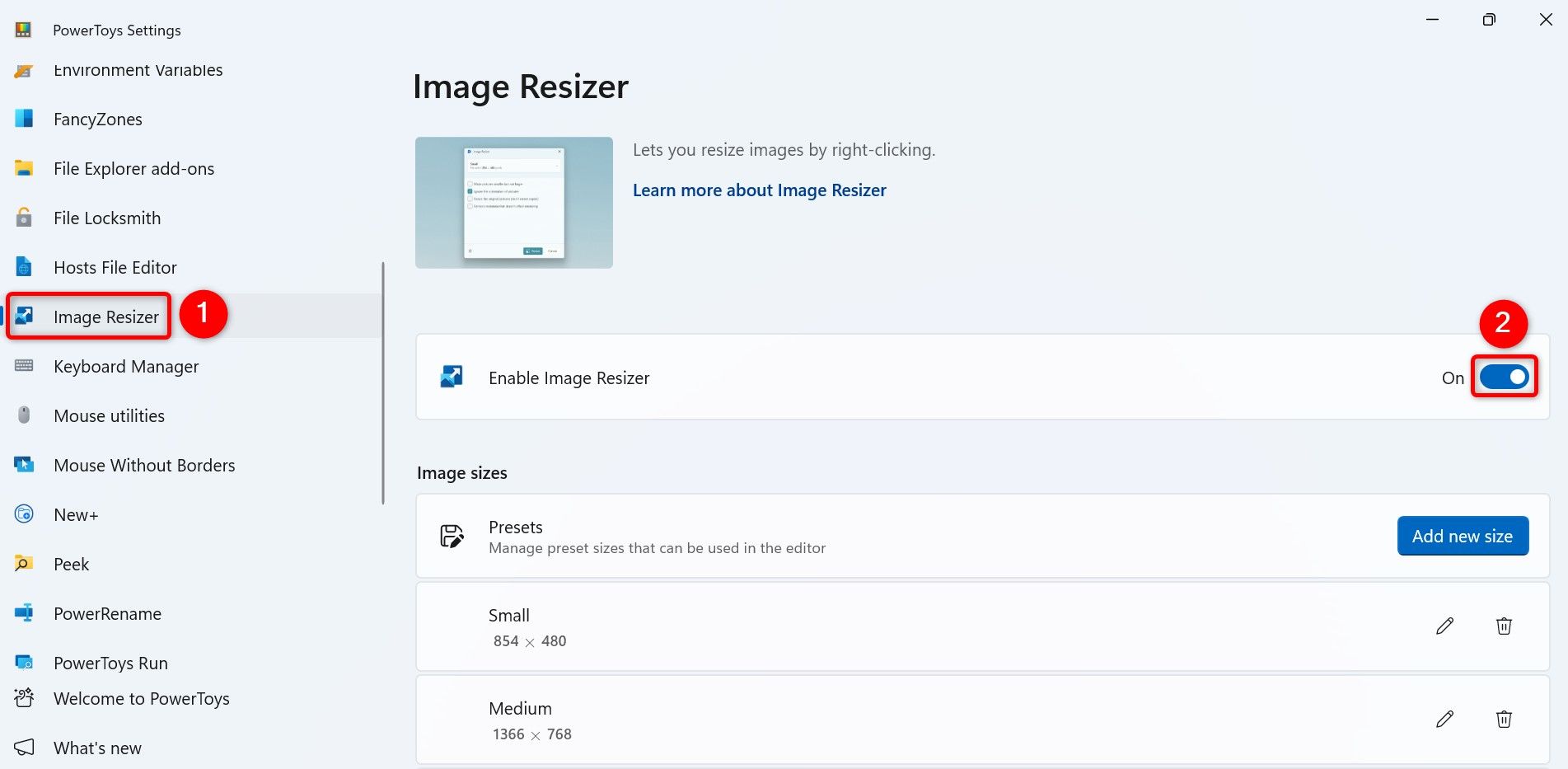Delete the Small preset
The image size is (1568, 769).
[1504, 626]
